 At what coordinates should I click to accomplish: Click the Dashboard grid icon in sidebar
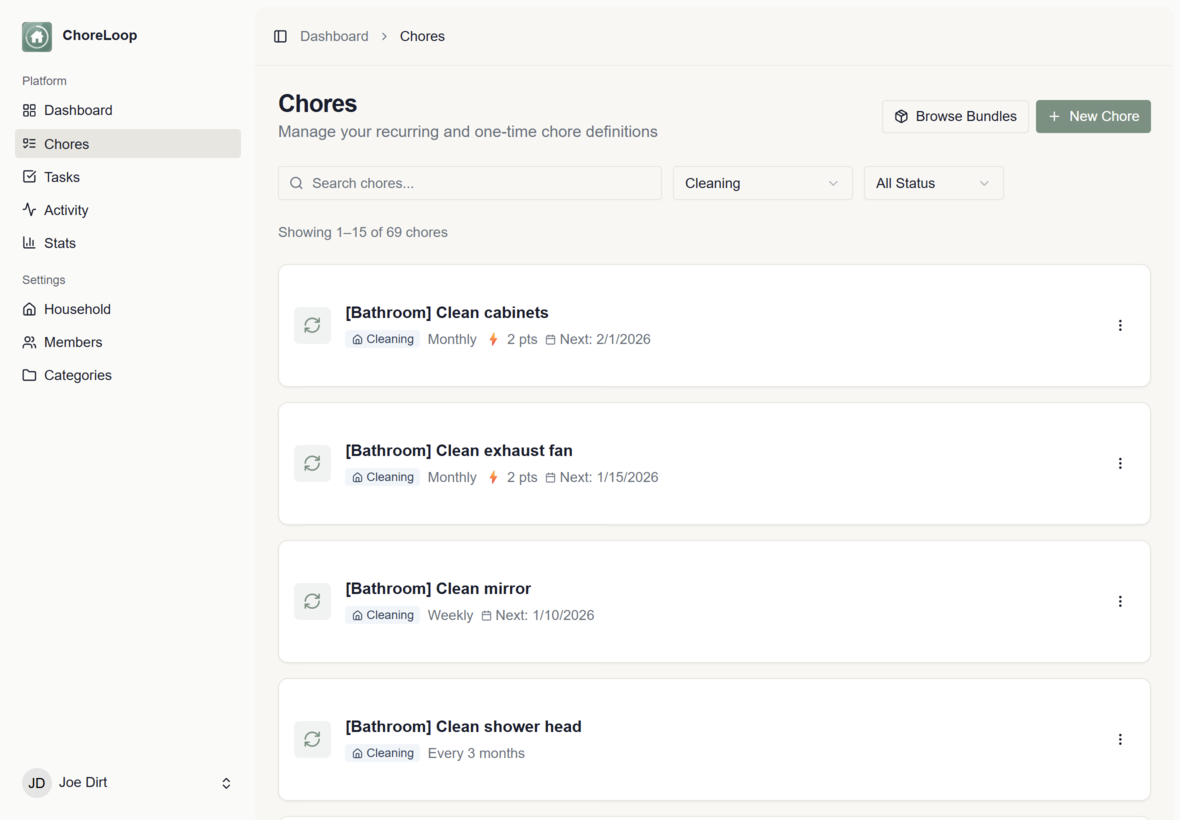pyautogui.click(x=29, y=111)
